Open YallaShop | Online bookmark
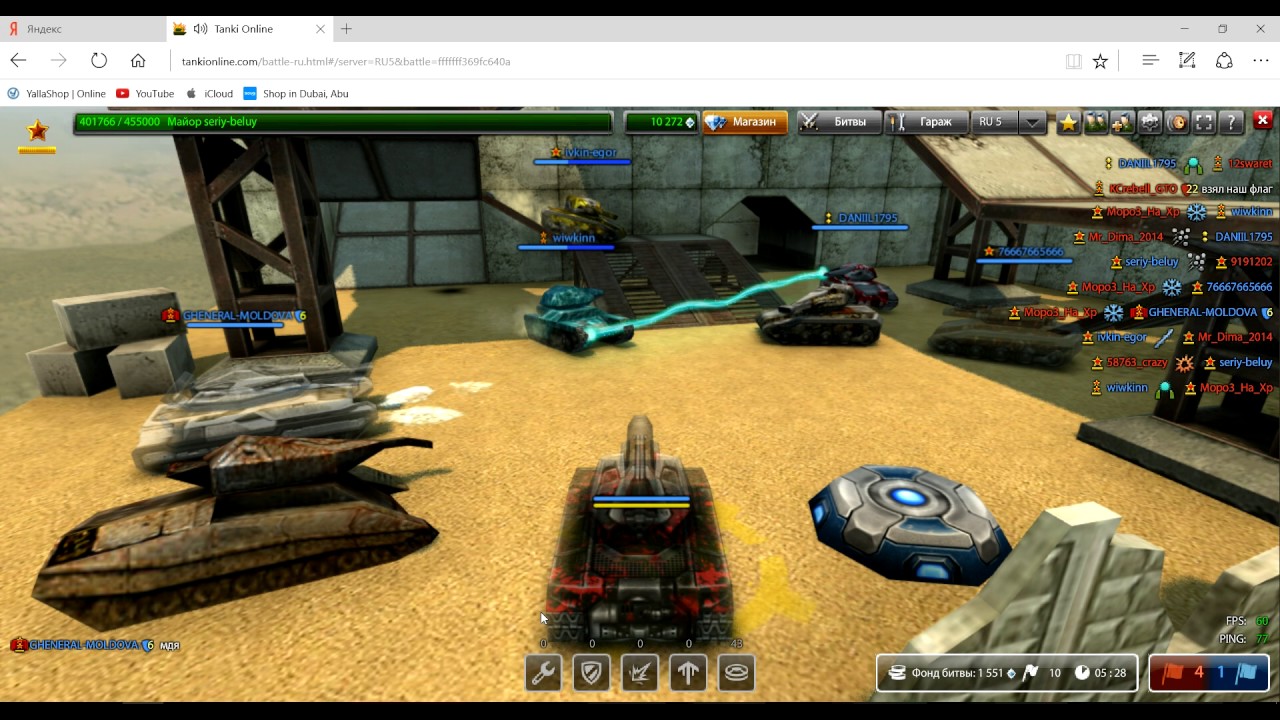 [56, 94]
